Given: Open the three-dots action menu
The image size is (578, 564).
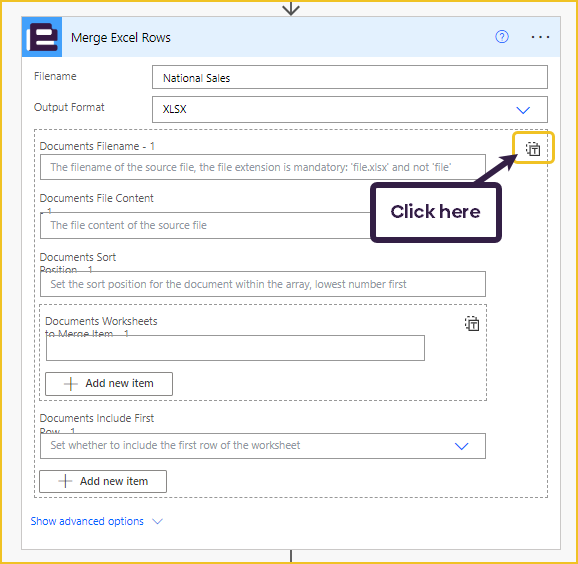Looking at the screenshot, I should coord(540,37).
